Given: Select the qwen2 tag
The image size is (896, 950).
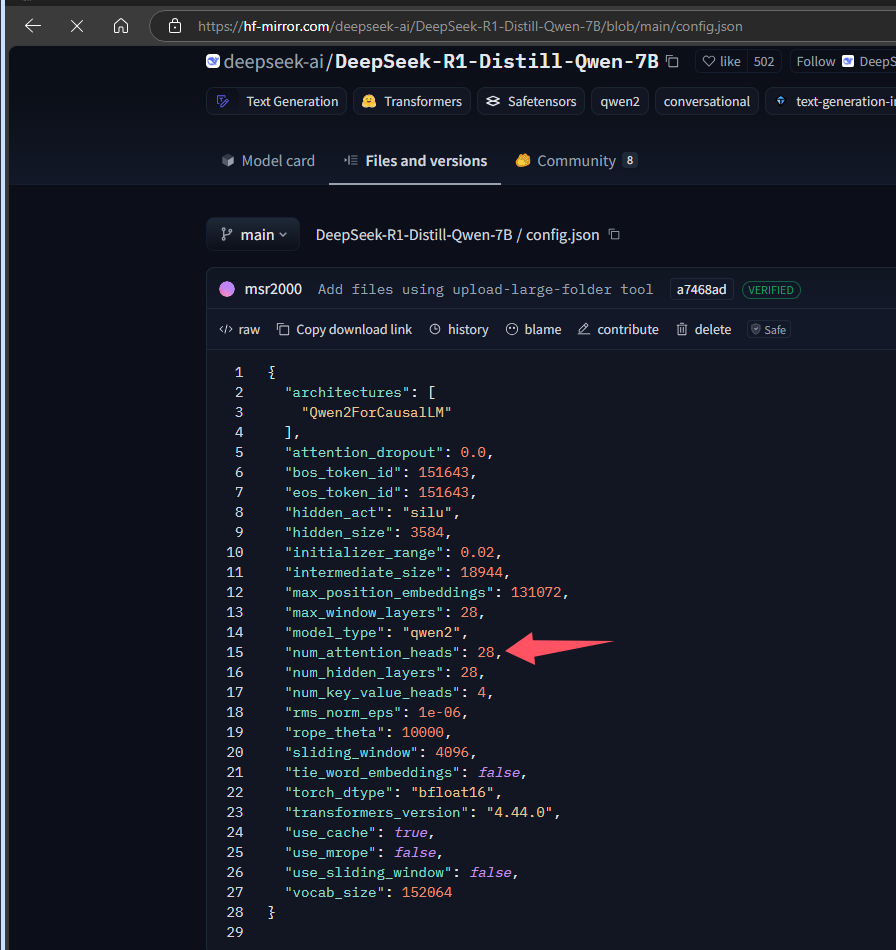Looking at the screenshot, I should [620, 101].
